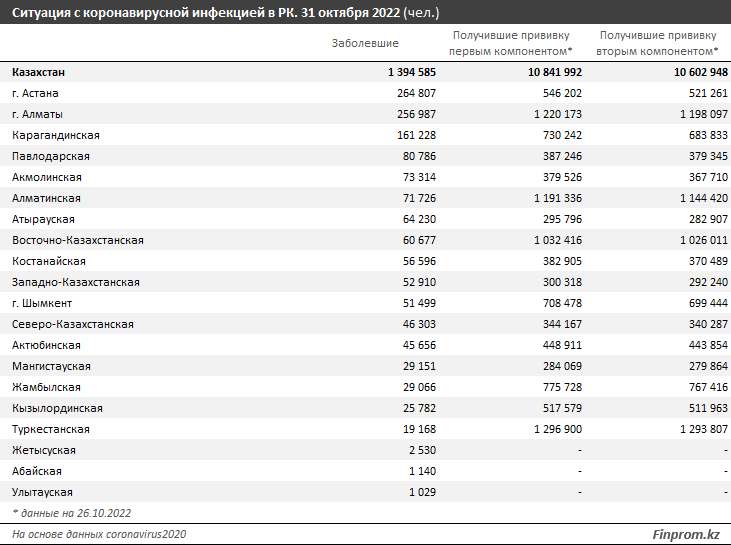The width and height of the screenshot is (731, 545).
Task: Click the coronavirus2020 source footnote
Action: 99,534
